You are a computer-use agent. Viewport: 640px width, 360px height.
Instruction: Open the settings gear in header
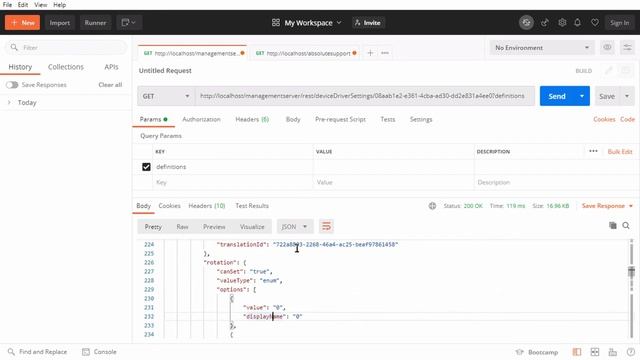click(x=562, y=22)
